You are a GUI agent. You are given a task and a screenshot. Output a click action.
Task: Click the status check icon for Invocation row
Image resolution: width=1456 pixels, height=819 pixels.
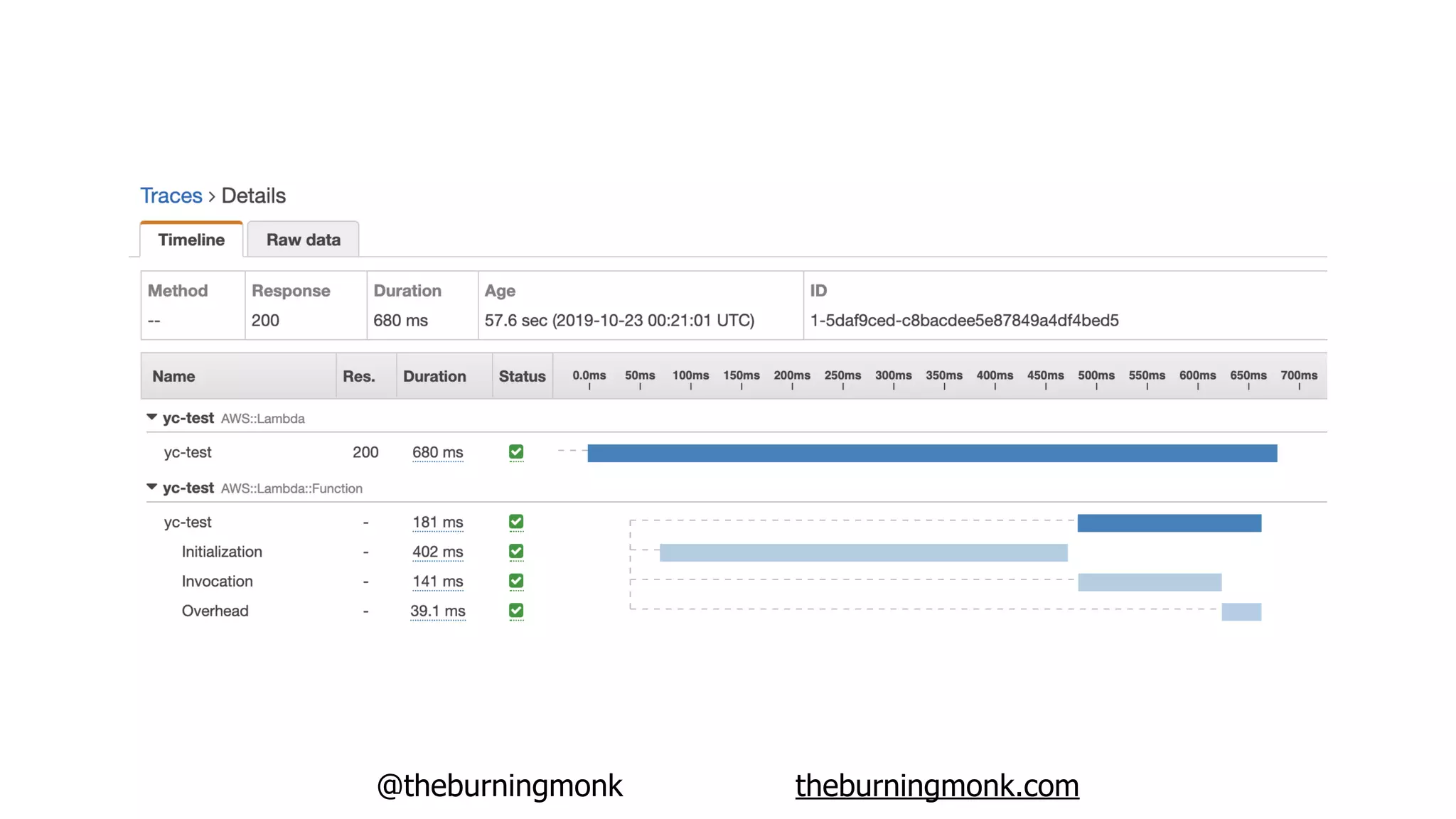tap(516, 582)
